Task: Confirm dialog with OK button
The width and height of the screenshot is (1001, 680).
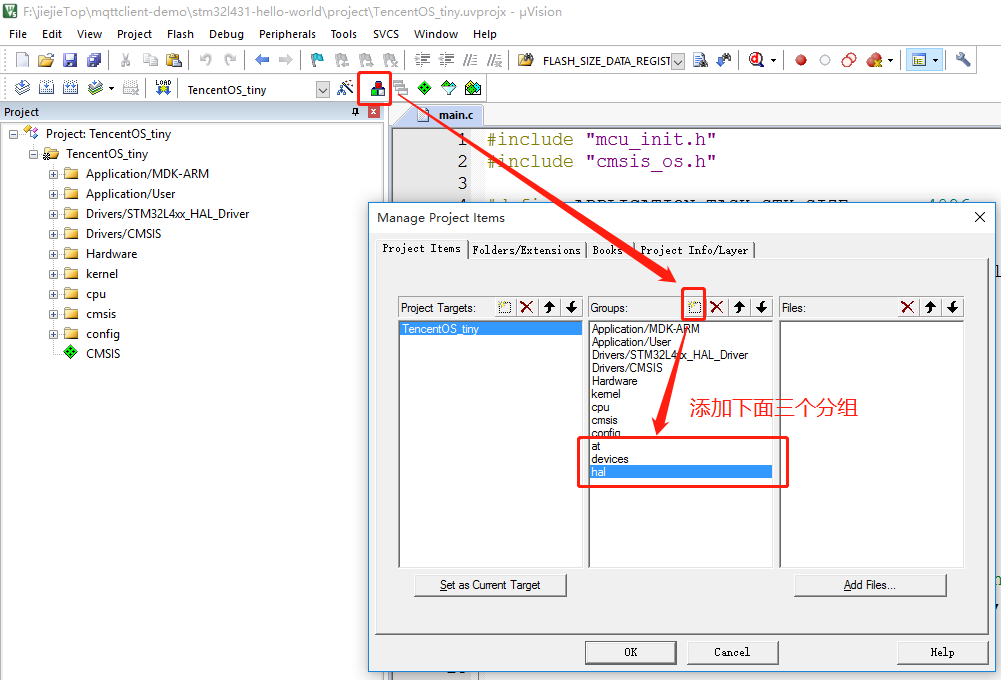Action: [631, 652]
